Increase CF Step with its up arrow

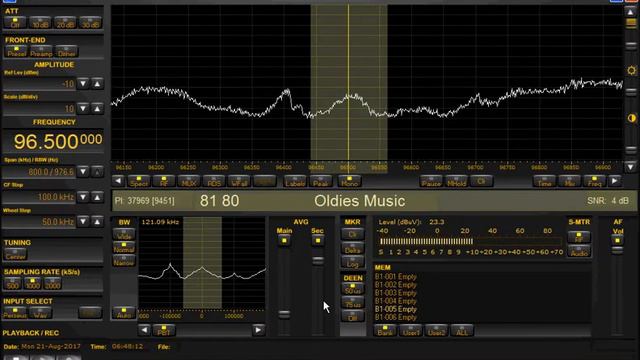(x=97, y=197)
